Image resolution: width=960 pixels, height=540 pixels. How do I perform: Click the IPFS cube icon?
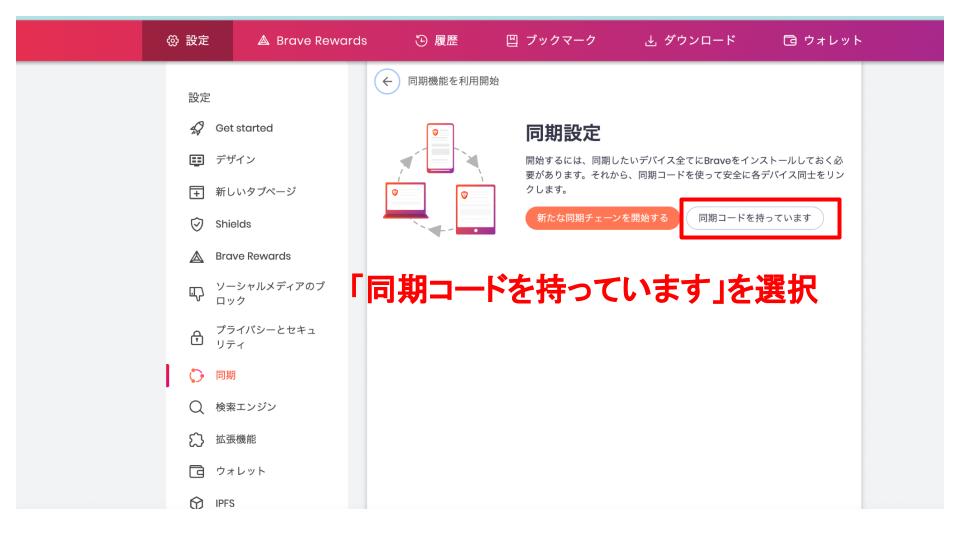[x=197, y=503]
